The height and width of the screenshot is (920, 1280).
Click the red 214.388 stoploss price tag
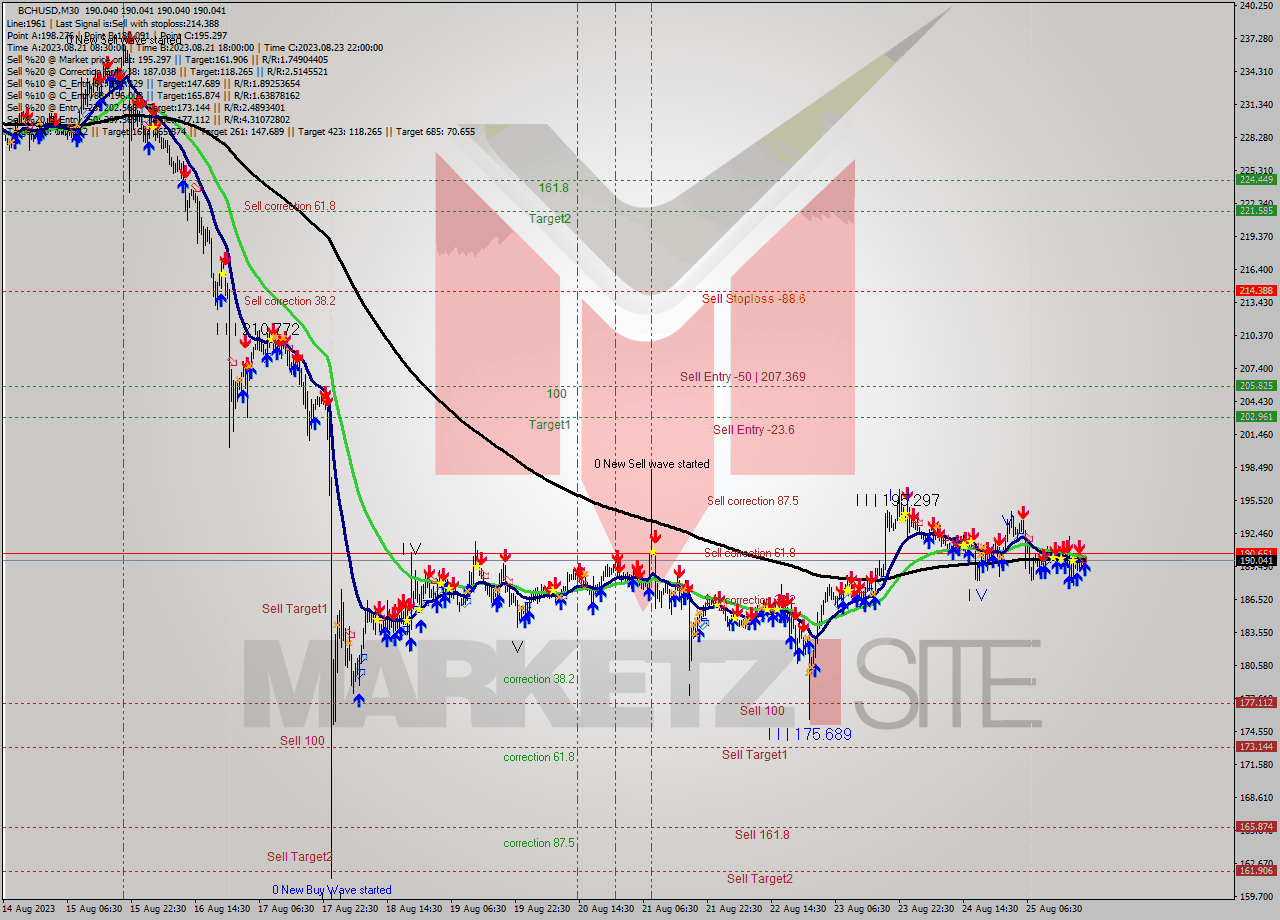[1256, 291]
